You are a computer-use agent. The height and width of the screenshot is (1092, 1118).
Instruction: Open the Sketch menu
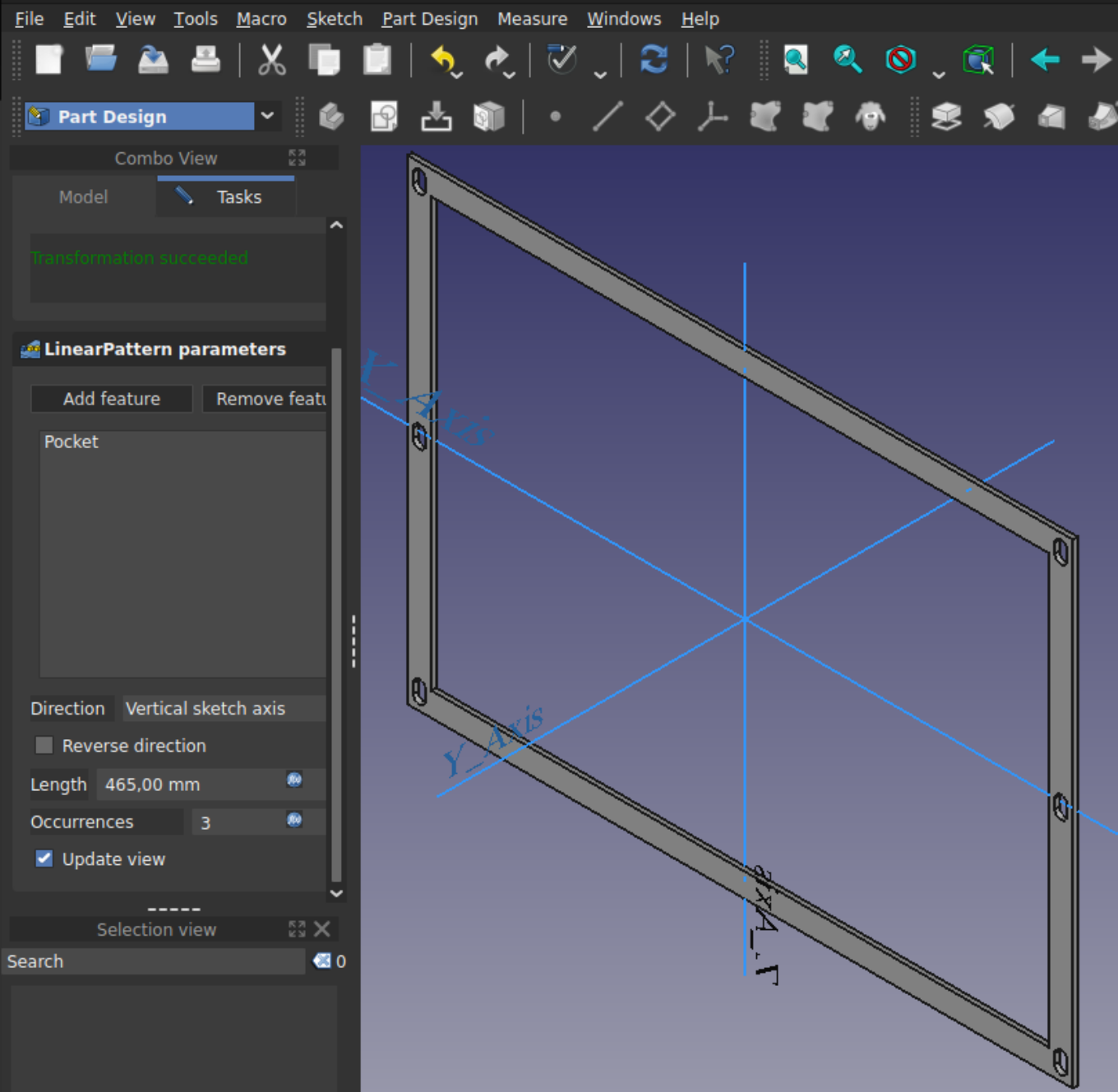click(334, 18)
